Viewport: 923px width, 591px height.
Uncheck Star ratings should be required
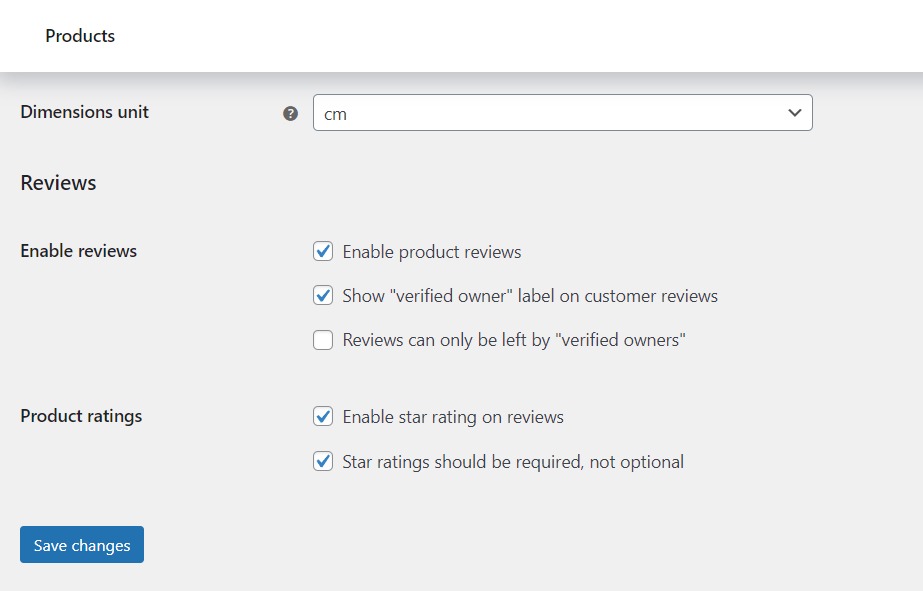pos(323,461)
